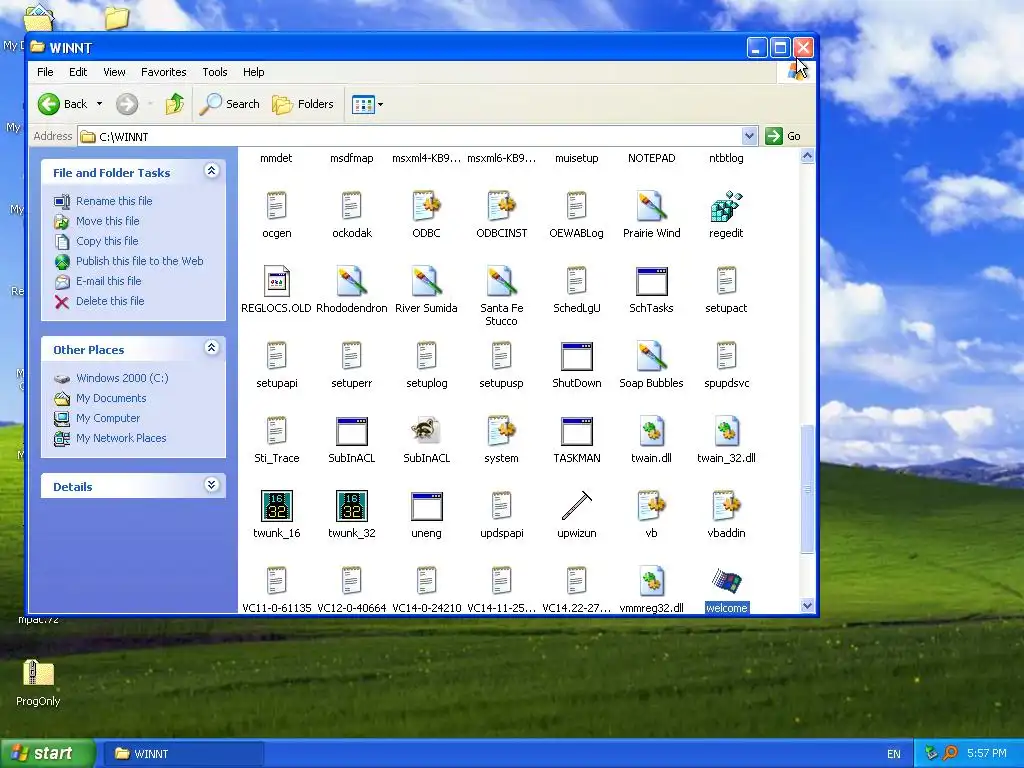Select the vmmreg32.dll file icon
This screenshot has height=768, width=1024.
[x=651, y=581]
